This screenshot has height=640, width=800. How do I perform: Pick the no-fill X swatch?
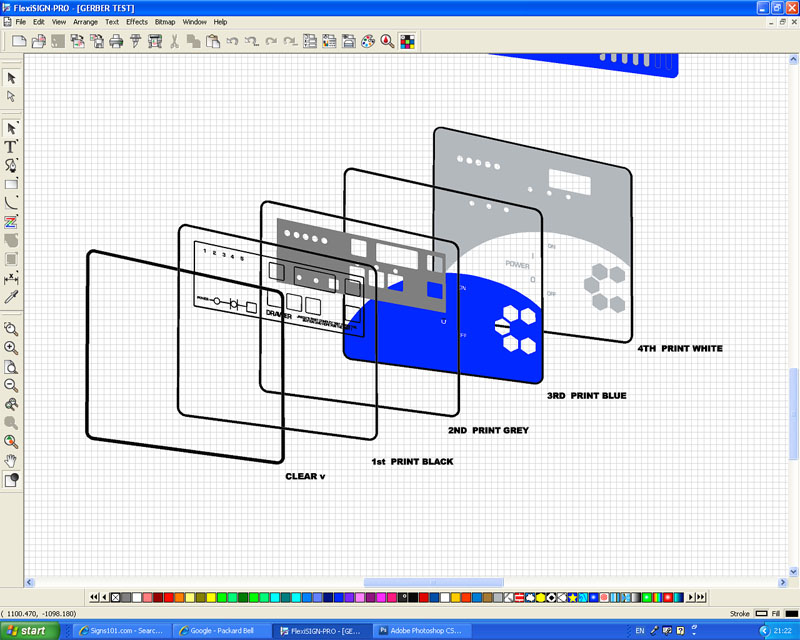point(115,597)
